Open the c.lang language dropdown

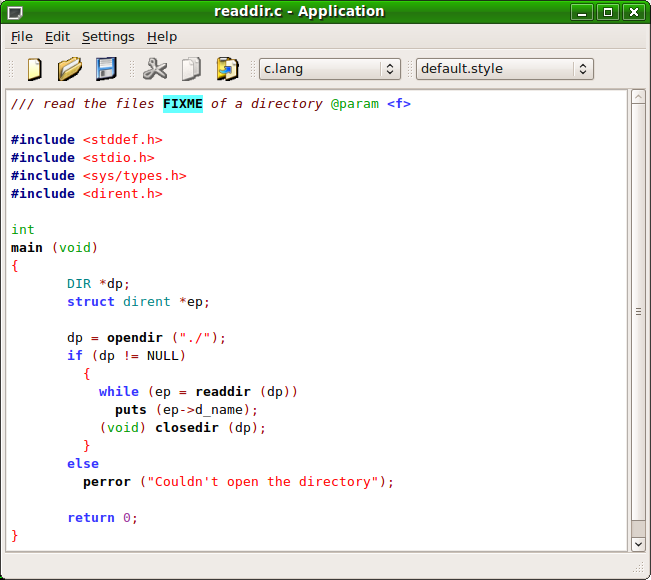point(329,69)
